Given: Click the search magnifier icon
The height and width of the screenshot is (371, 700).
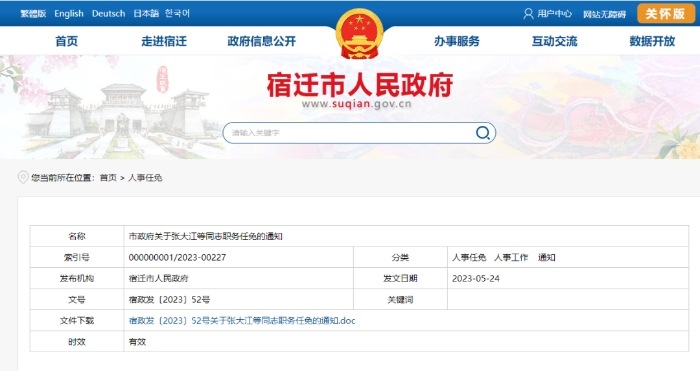Looking at the screenshot, I should click(x=483, y=133).
